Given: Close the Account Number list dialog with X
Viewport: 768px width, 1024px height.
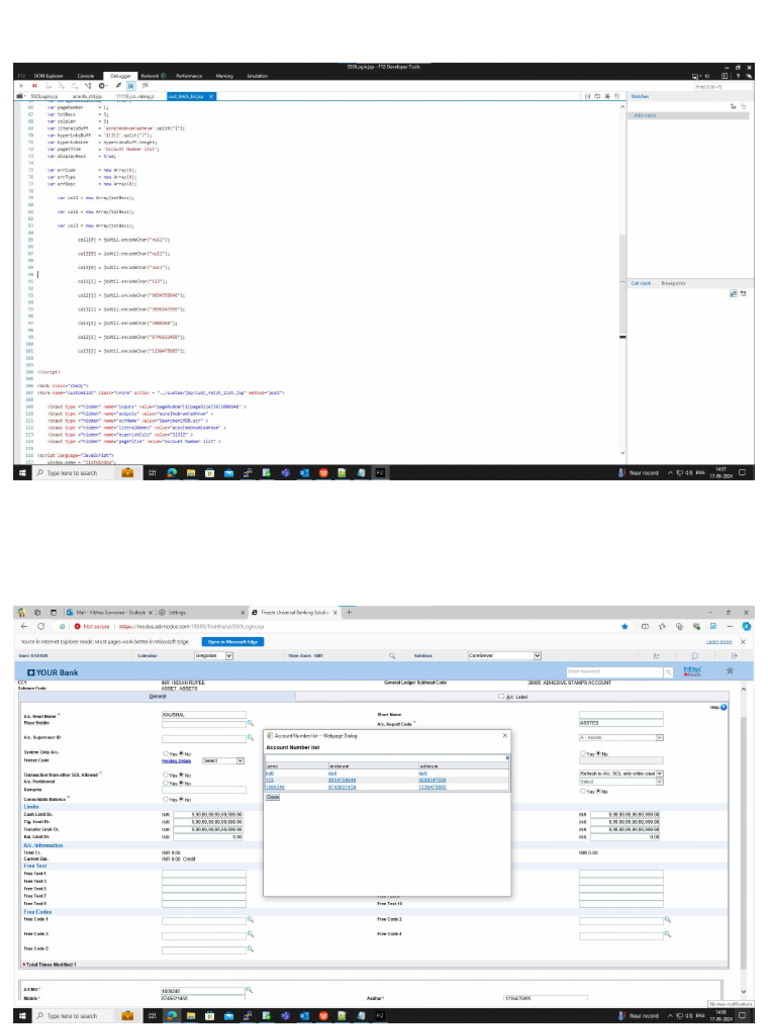Looking at the screenshot, I should (505, 735).
